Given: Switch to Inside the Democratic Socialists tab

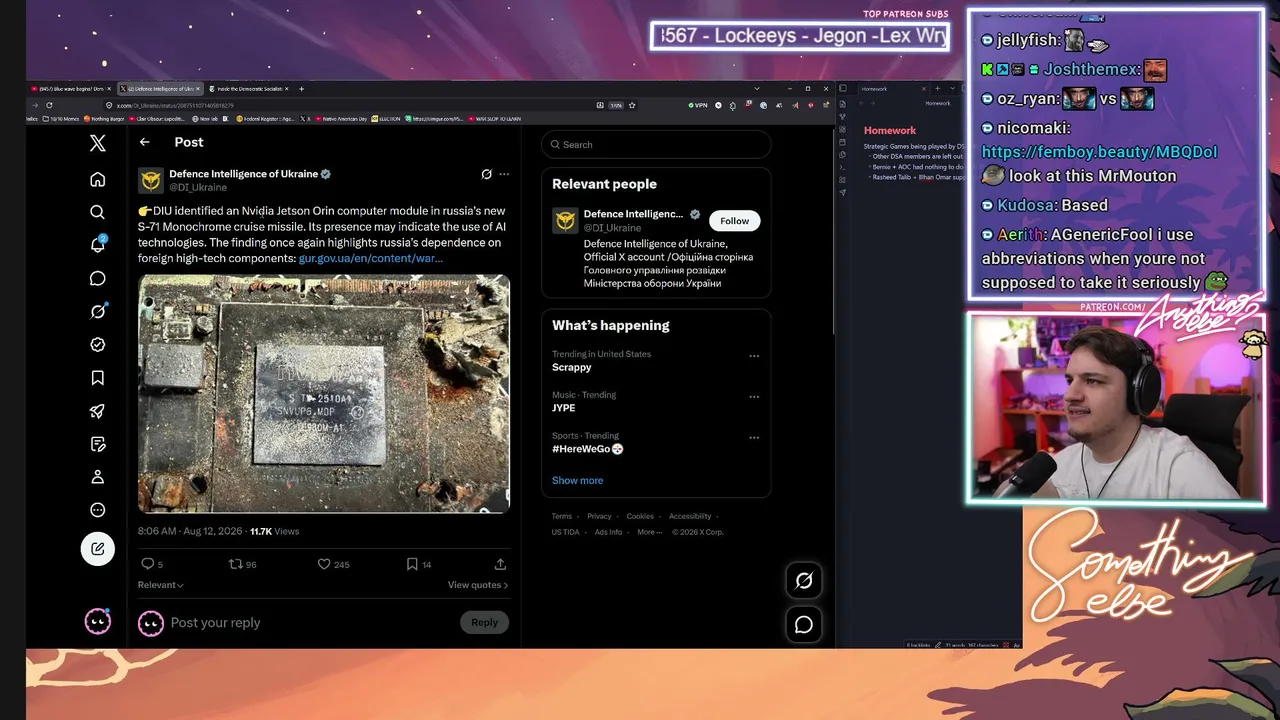Looking at the screenshot, I should tap(247, 89).
